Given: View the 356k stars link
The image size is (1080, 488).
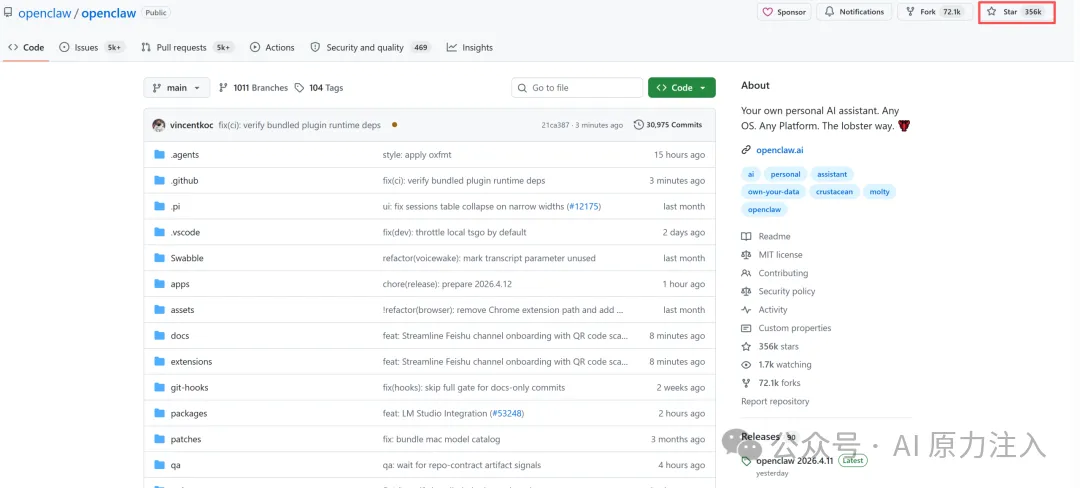Looking at the screenshot, I should pos(770,346).
